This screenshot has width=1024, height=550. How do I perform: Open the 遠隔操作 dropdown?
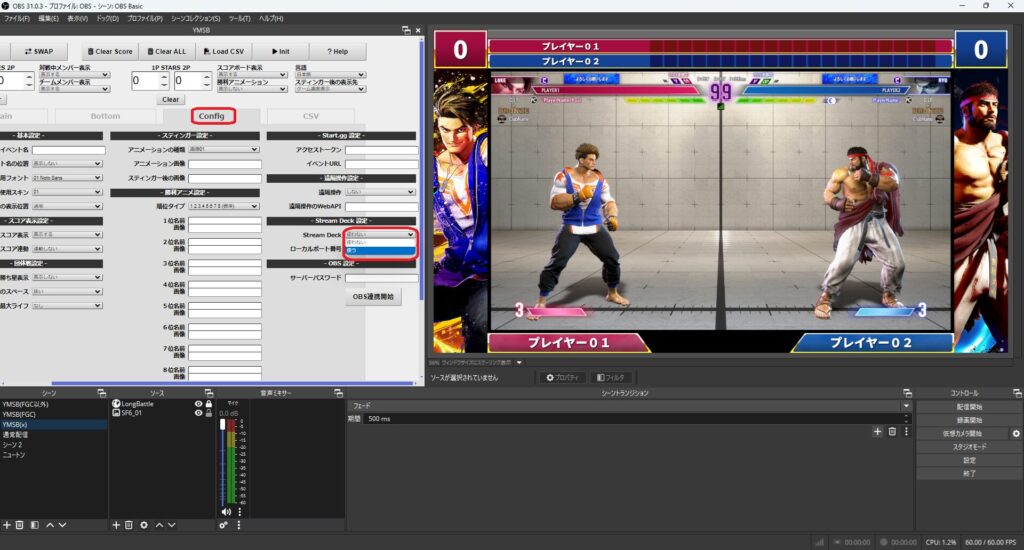tap(380, 192)
